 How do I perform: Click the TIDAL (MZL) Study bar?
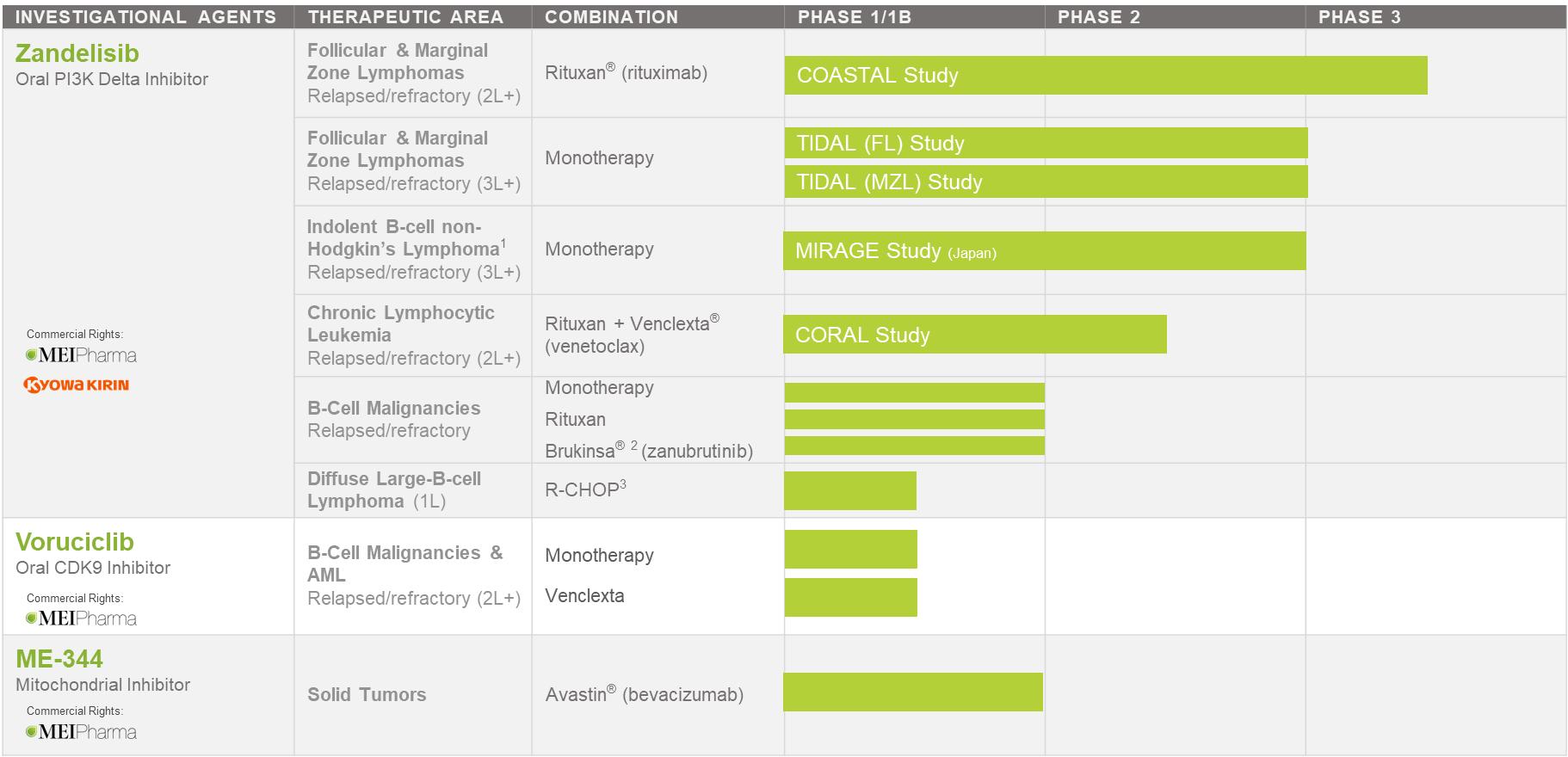point(1045,182)
